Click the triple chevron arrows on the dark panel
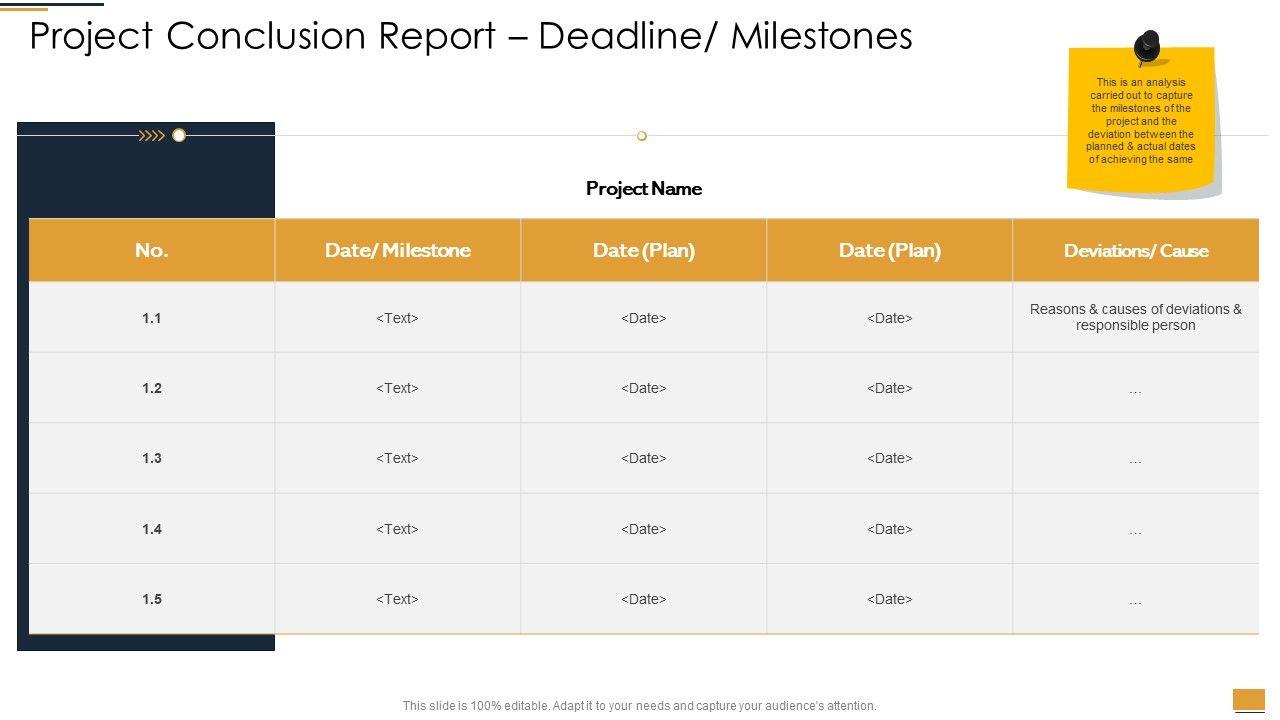This screenshot has height=720, width=1280. 152,135
